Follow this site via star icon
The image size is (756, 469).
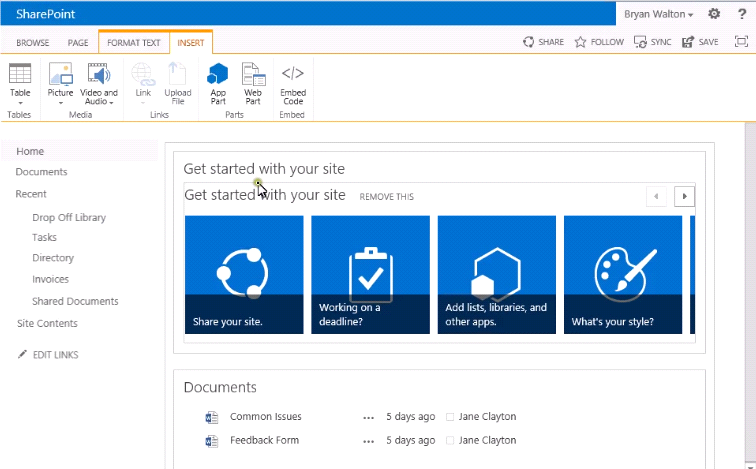580,42
